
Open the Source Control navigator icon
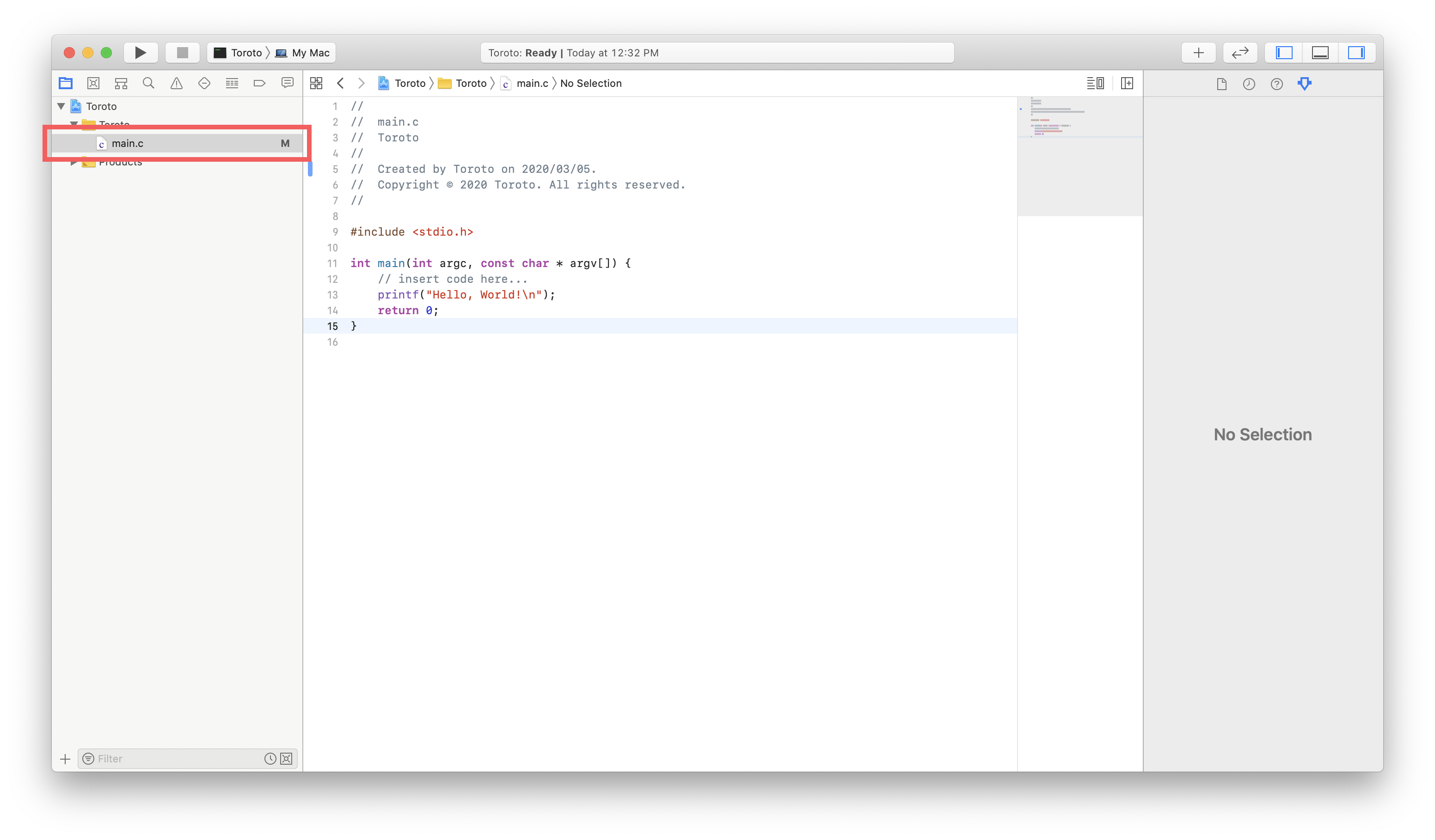click(93, 84)
